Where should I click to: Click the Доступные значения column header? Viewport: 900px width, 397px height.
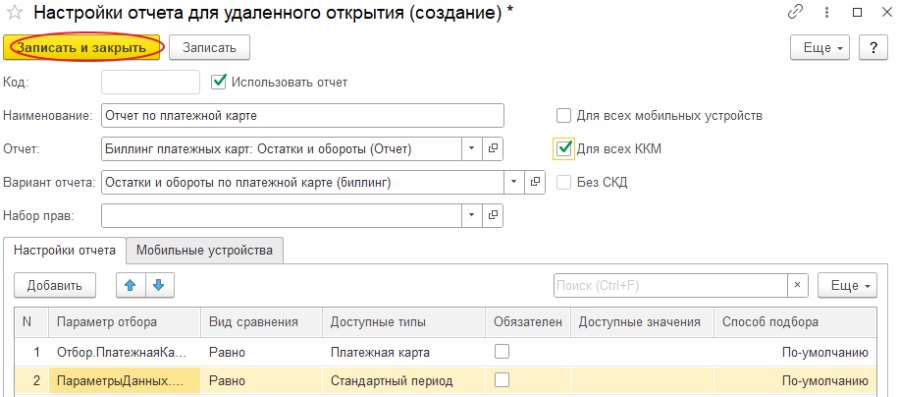[x=642, y=322]
